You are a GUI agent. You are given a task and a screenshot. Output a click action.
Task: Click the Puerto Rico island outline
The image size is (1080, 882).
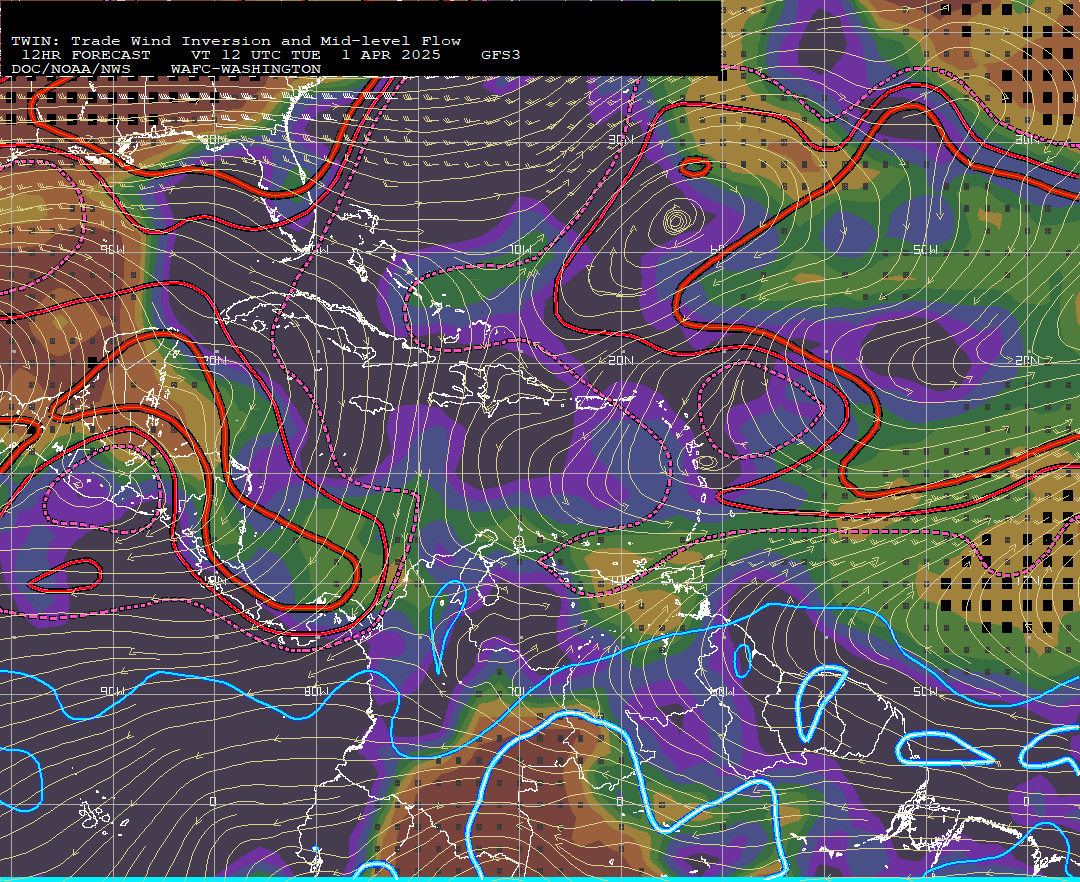coord(596,403)
